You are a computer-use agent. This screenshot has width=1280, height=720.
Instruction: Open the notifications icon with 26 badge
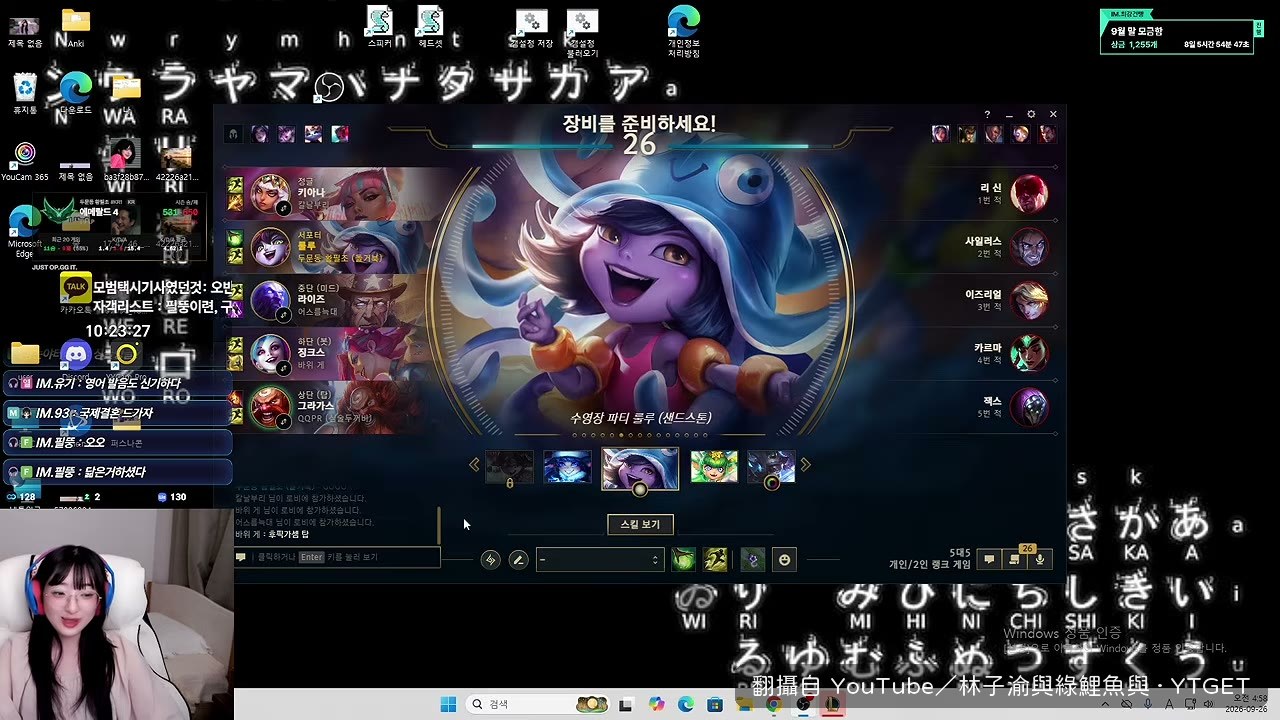coord(1015,560)
